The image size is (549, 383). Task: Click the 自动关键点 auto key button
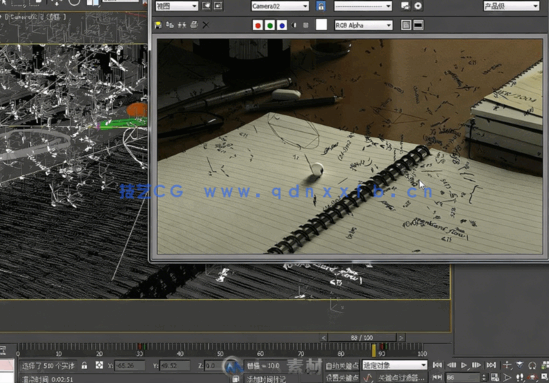342,366
